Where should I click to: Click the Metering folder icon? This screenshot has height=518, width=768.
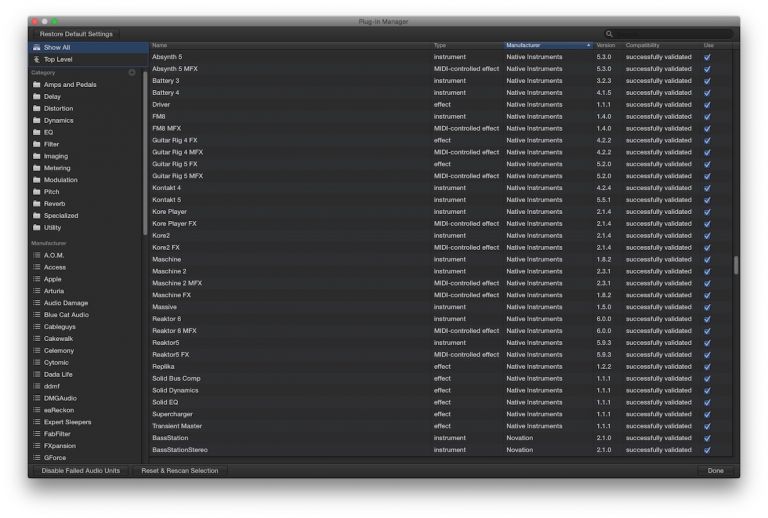pos(37,168)
